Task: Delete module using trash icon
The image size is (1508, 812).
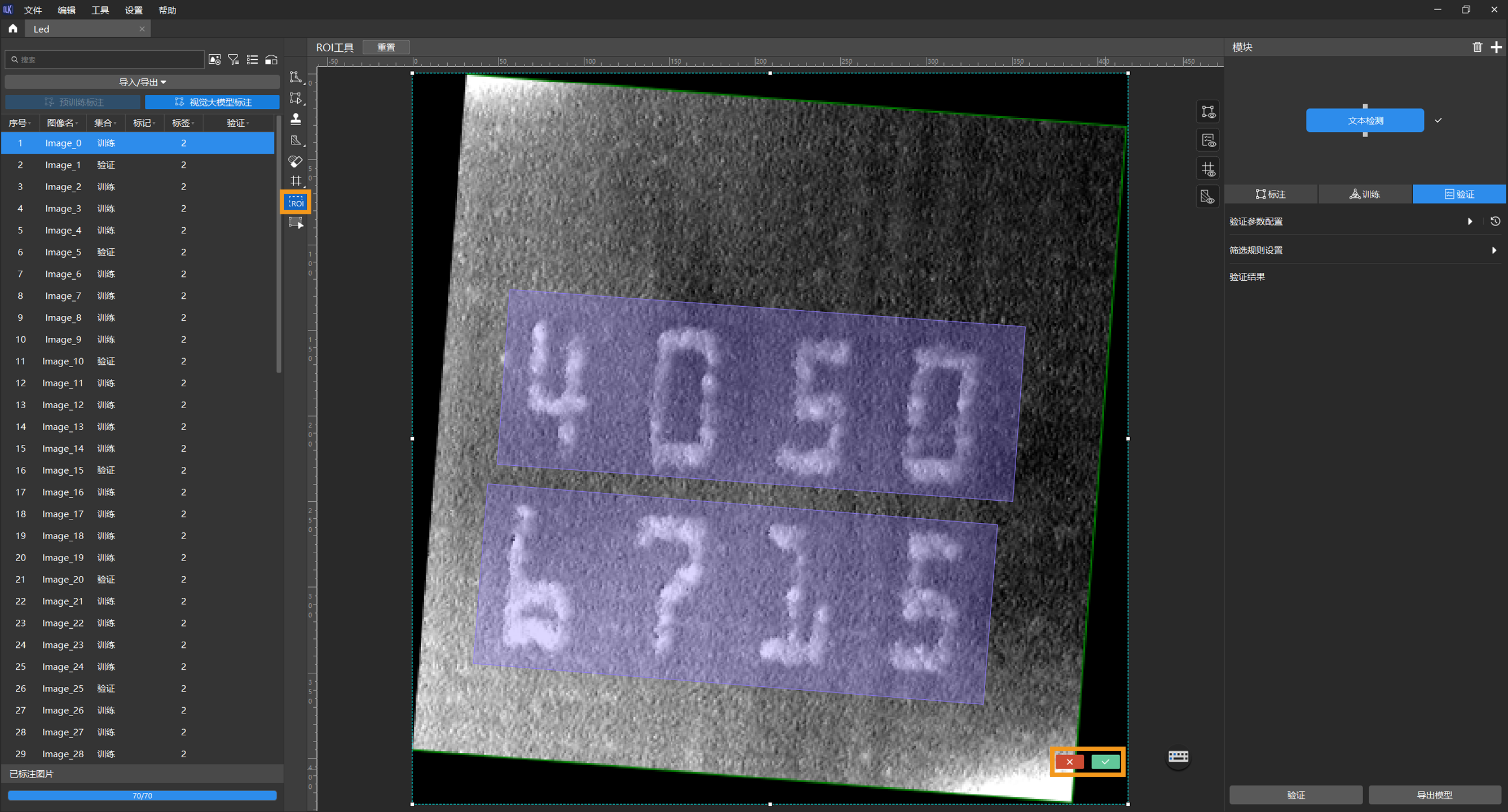Action: [x=1477, y=47]
